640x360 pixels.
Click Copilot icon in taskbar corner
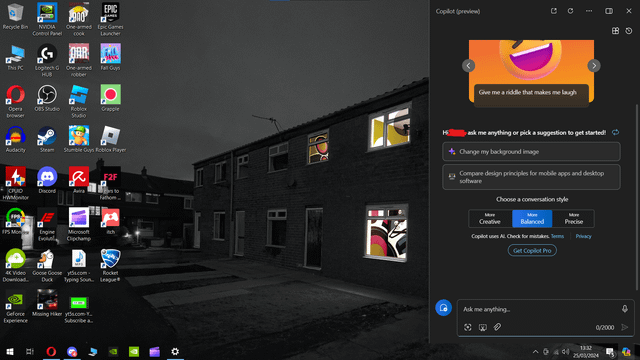(x=626, y=352)
